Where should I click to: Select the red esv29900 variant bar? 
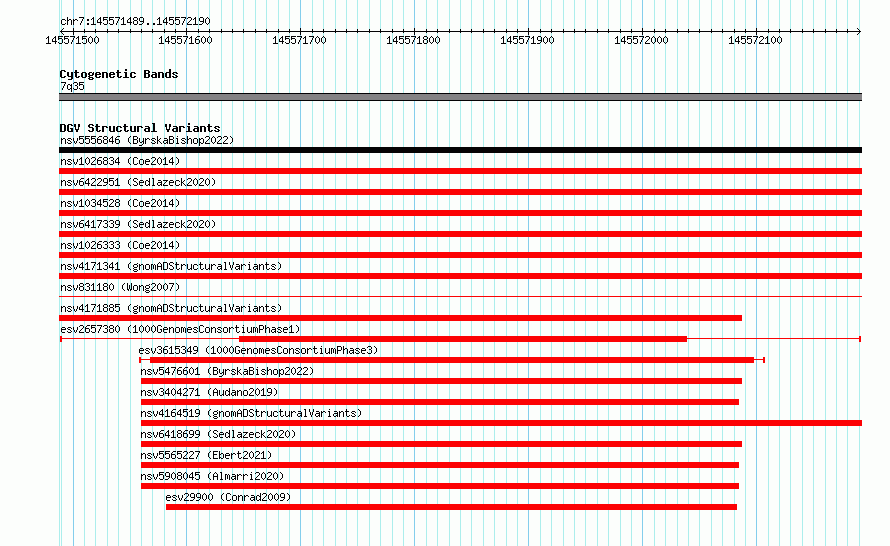coord(451,507)
